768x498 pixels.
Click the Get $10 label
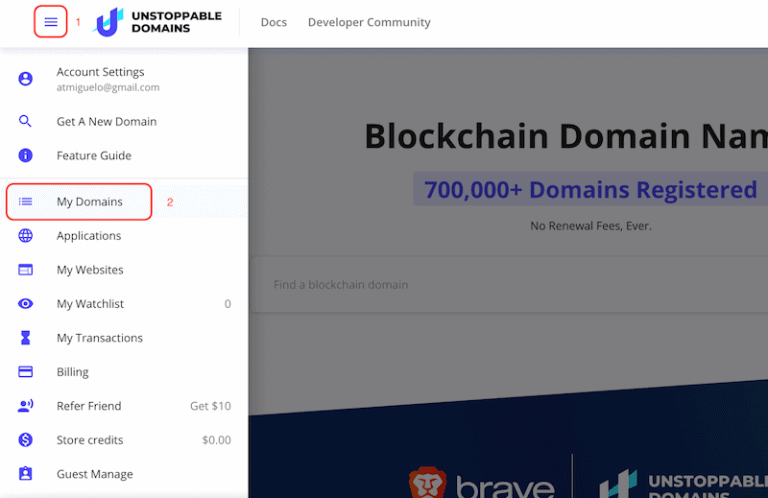coord(210,406)
